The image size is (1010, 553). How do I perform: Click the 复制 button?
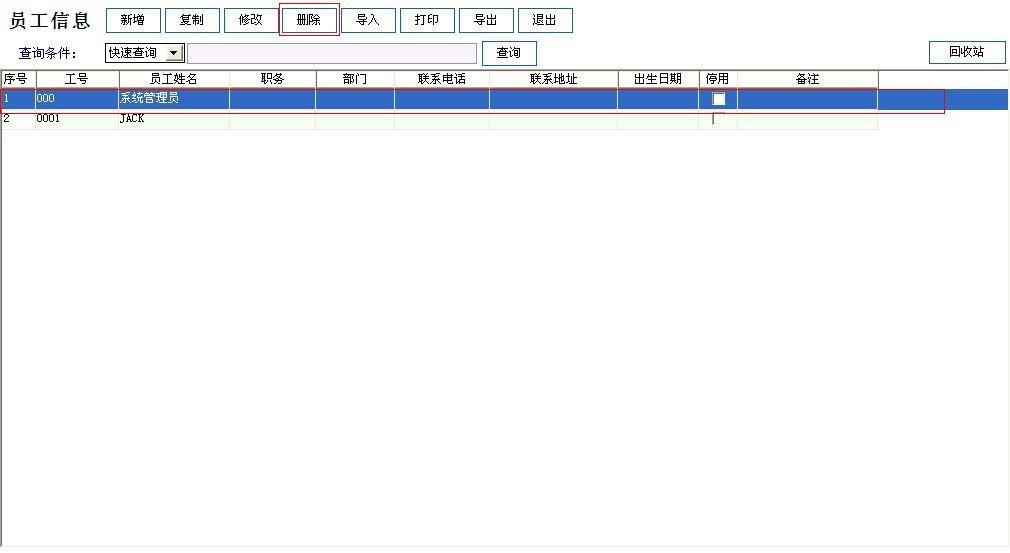click(192, 20)
